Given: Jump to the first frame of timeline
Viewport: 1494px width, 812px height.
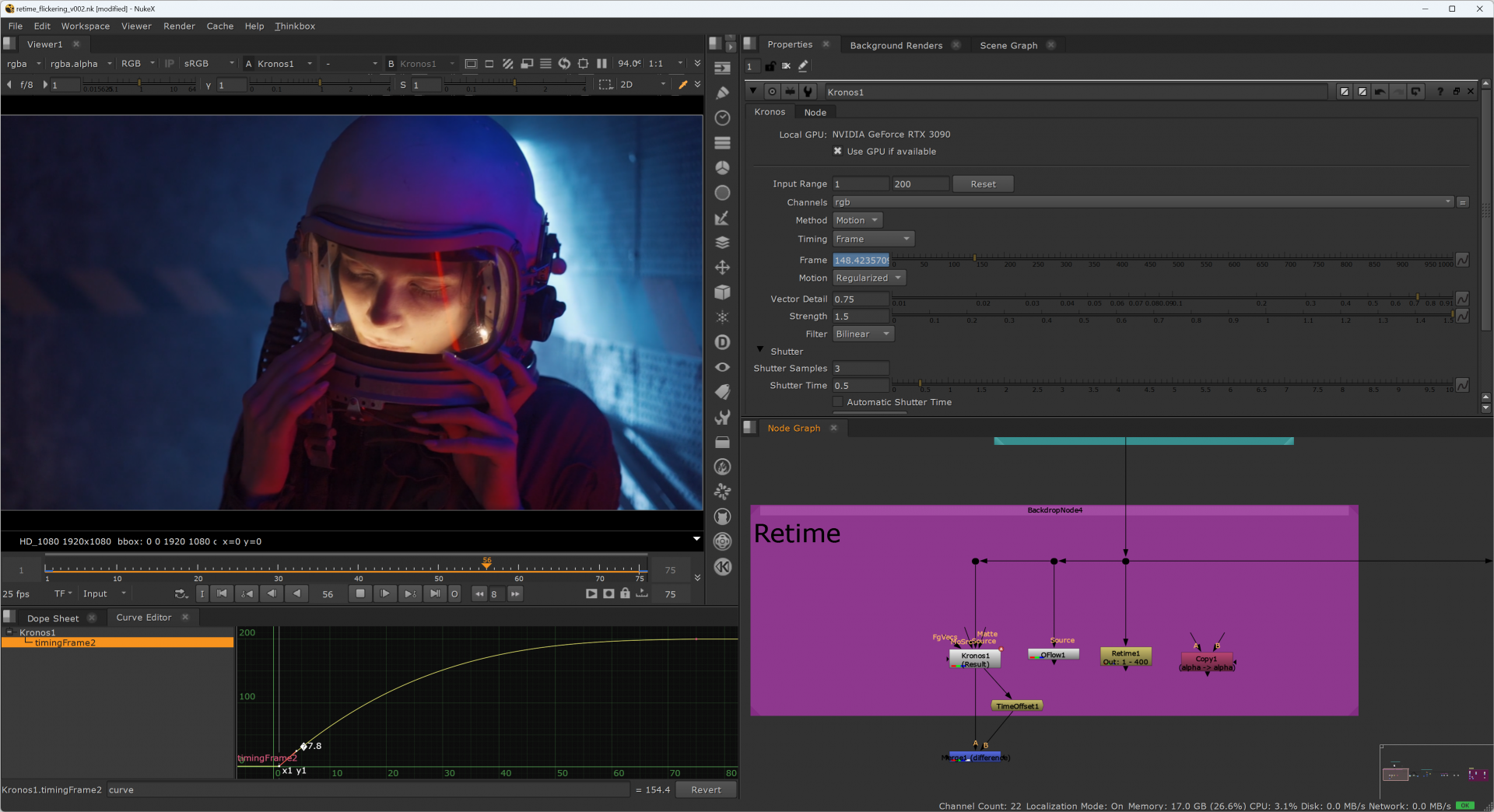Looking at the screenshot, I should point(222,593).
